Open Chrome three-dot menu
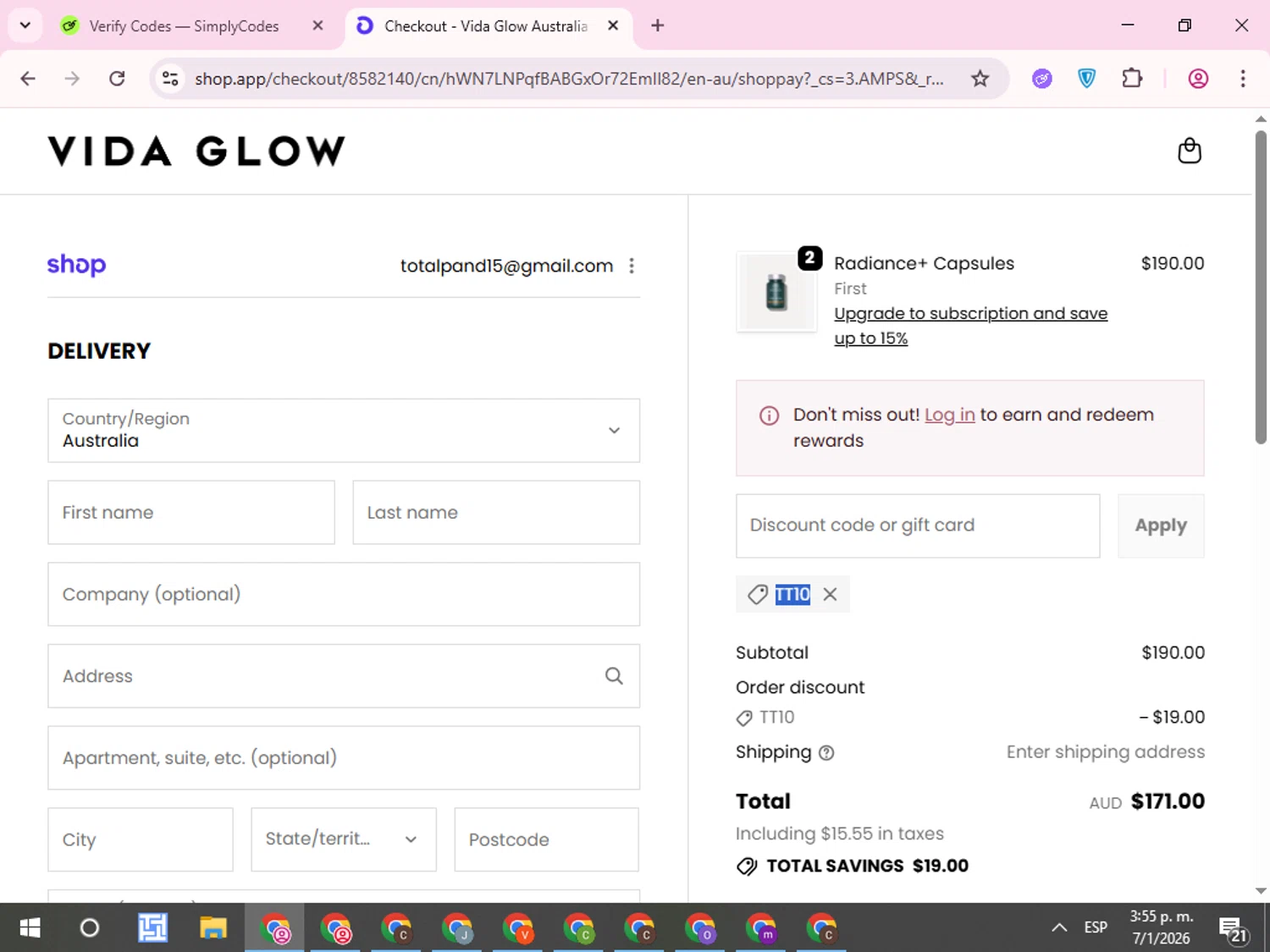 [1242, 79]
